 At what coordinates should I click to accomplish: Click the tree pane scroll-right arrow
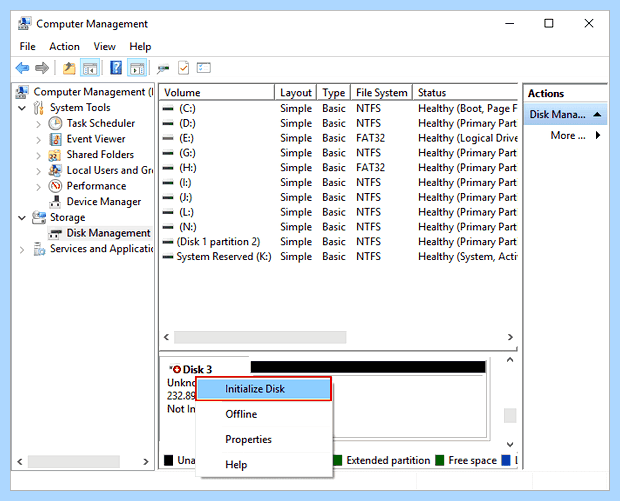tap(146, 461)
